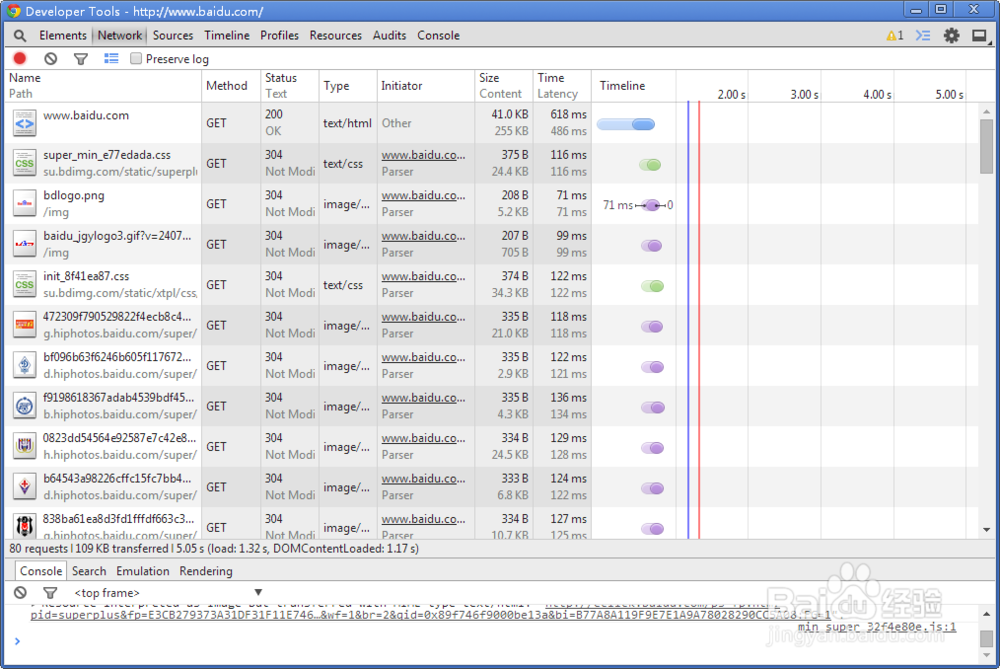Click the www.baidu.com document icon

coord(24,123)
